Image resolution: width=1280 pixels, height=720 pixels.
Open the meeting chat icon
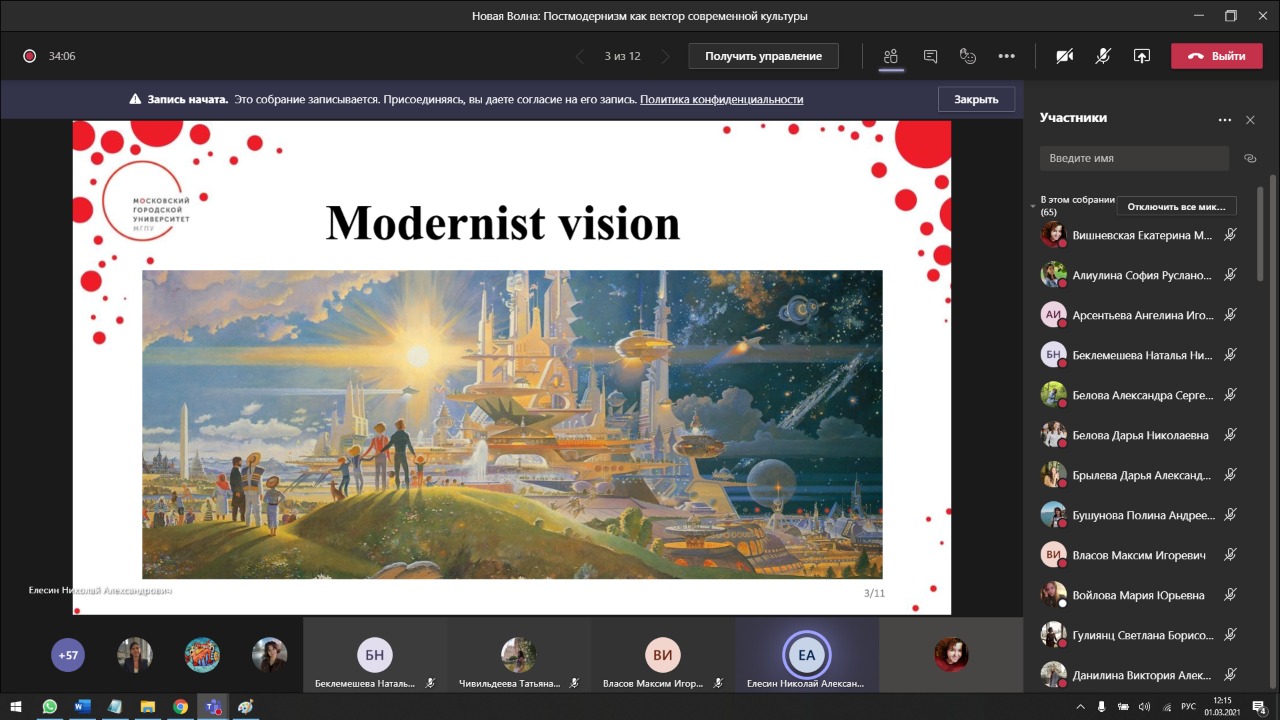[930, 56]
